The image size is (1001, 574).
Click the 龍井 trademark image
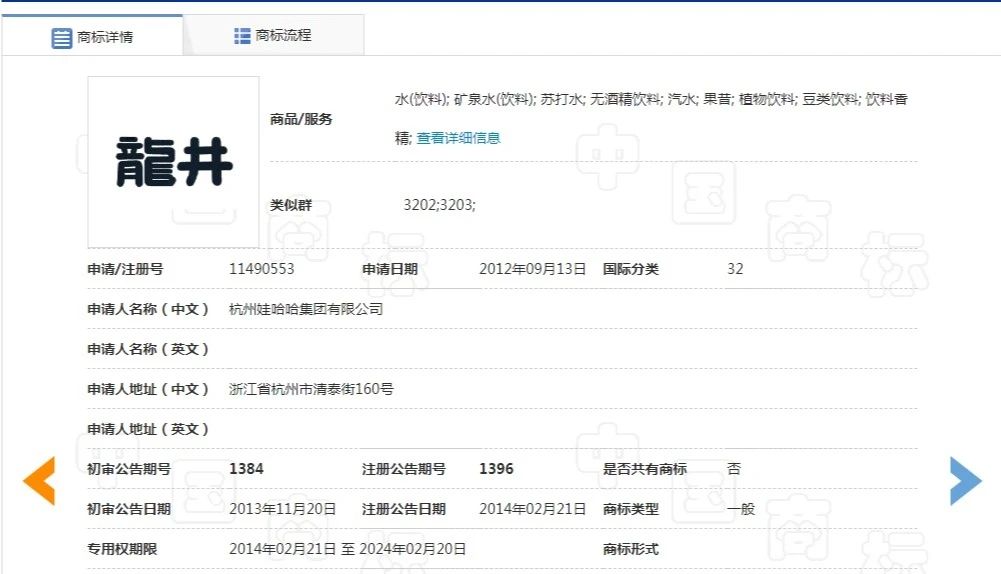173,162
